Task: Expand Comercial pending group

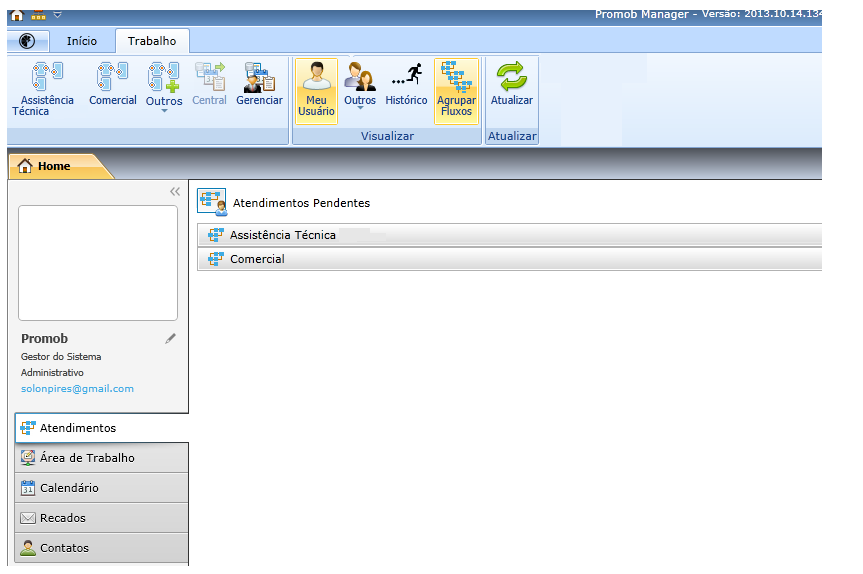Action: pyautogui.click(x=509, y=259)
